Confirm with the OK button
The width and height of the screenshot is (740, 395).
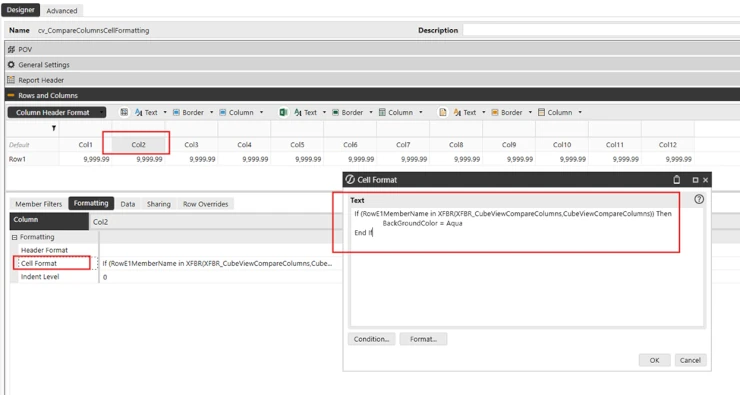tap(654, 360)
